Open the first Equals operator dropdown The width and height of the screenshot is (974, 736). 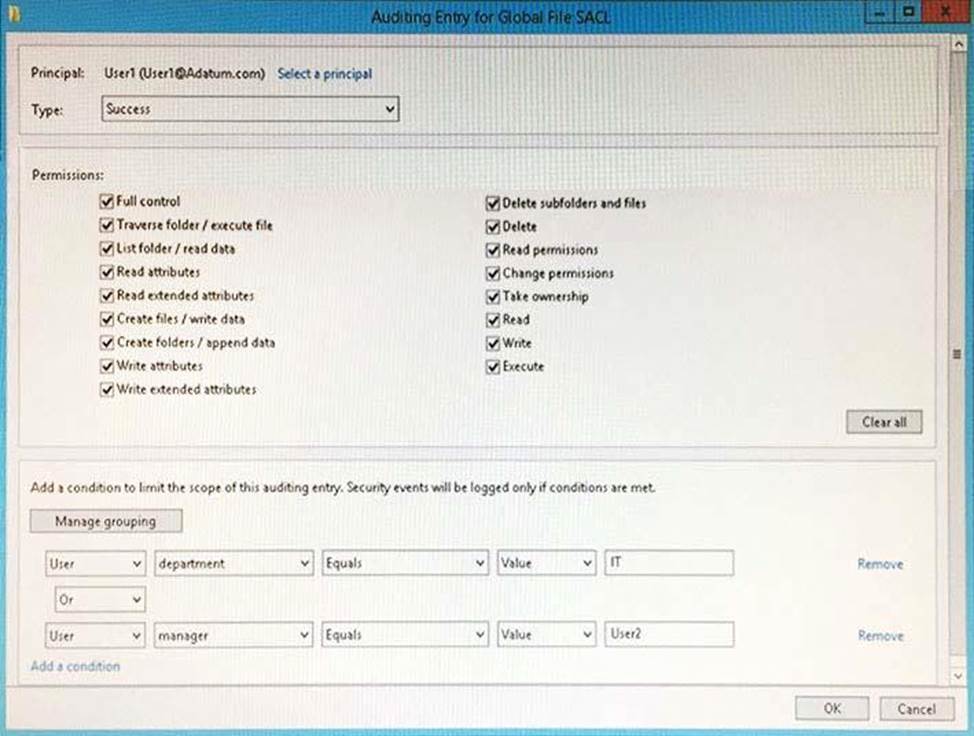pos(404,564)
